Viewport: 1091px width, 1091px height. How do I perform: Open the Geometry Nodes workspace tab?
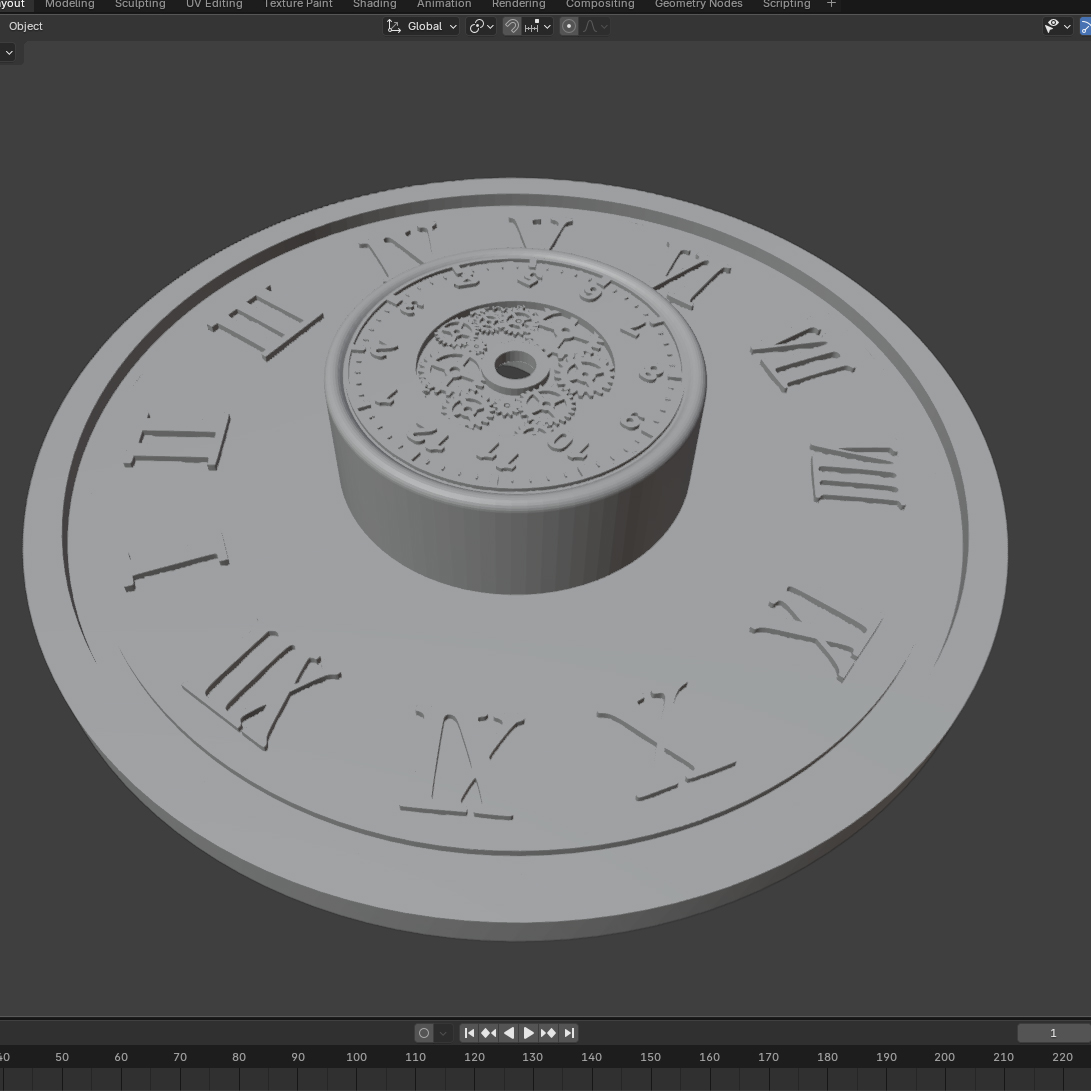tap(699, 4)
